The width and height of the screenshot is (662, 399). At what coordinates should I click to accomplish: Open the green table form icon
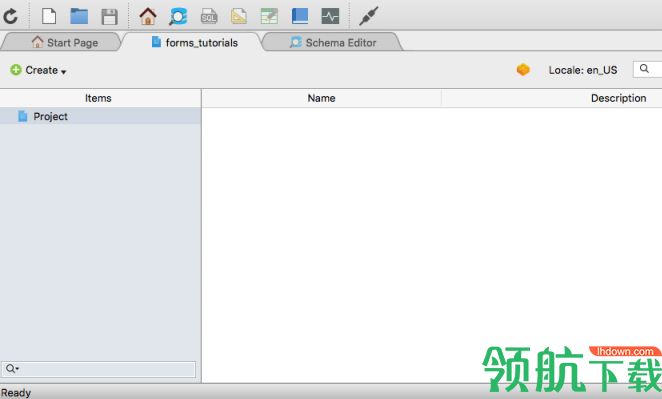pos(269,16)
